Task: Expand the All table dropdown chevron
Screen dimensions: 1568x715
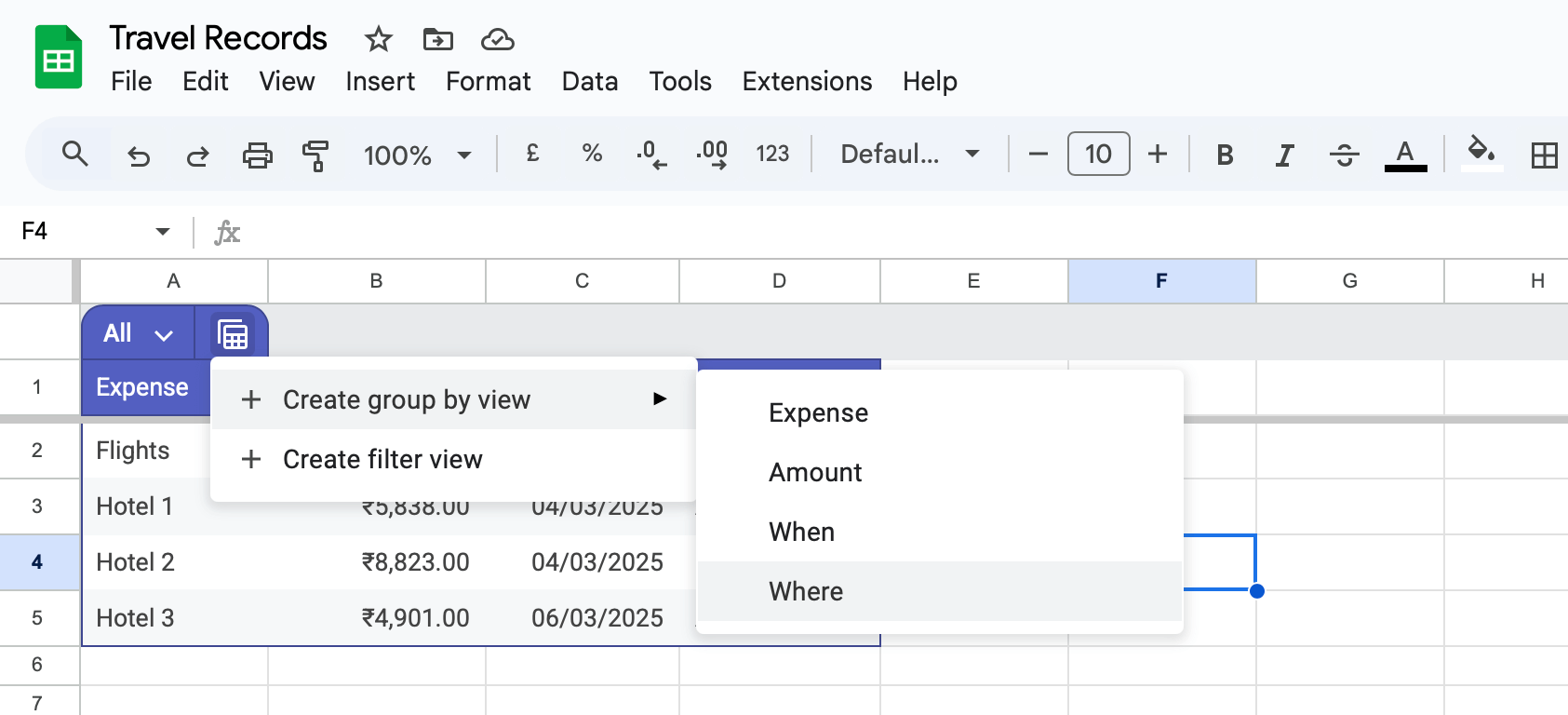Action: [164, 335]
